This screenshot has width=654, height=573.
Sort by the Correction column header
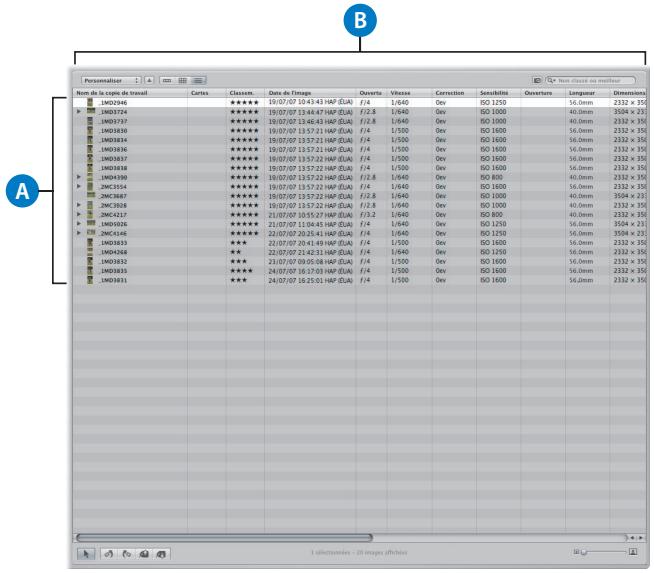pos(454,93)
